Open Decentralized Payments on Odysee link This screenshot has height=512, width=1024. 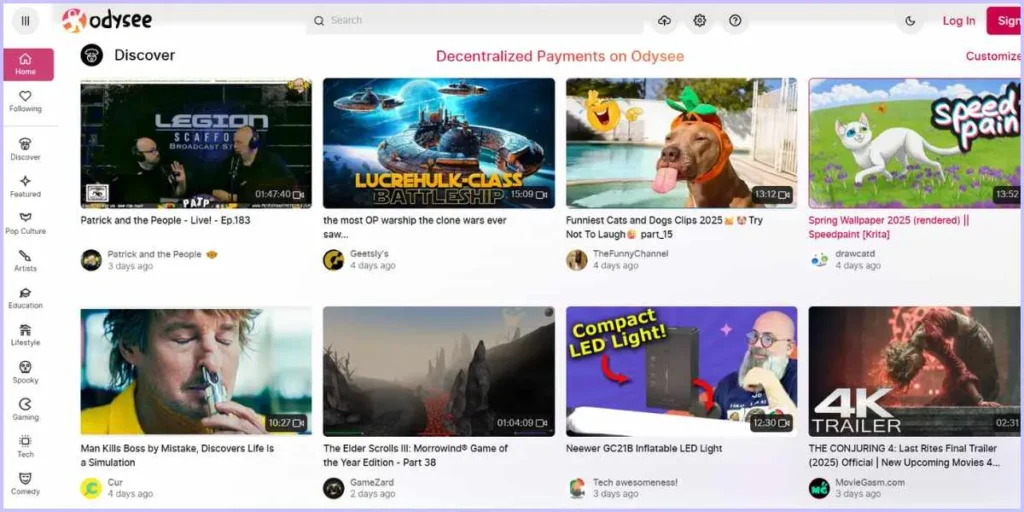coord(560,56)
